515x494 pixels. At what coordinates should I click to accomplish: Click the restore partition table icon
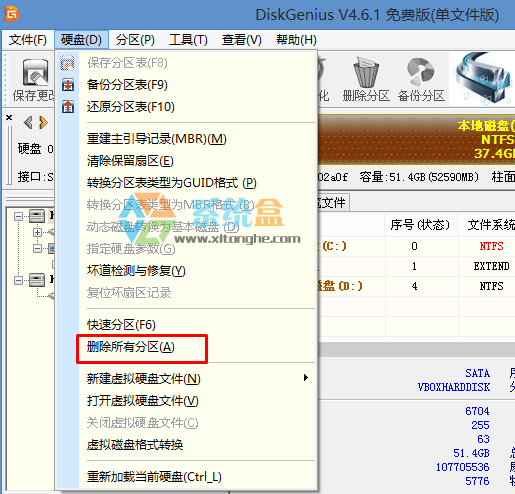(68, 107)
